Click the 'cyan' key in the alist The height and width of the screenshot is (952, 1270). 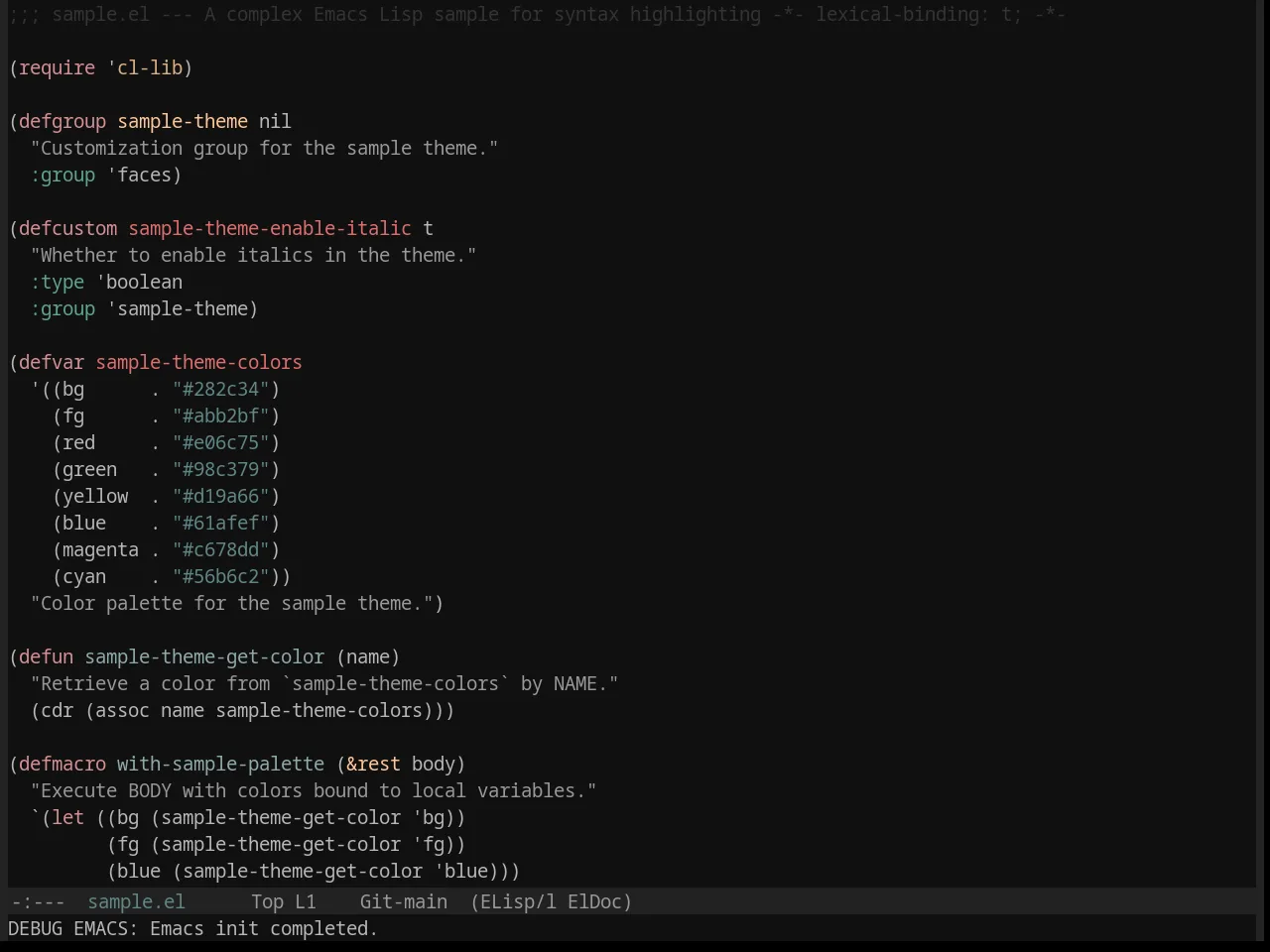coord(84,576)
